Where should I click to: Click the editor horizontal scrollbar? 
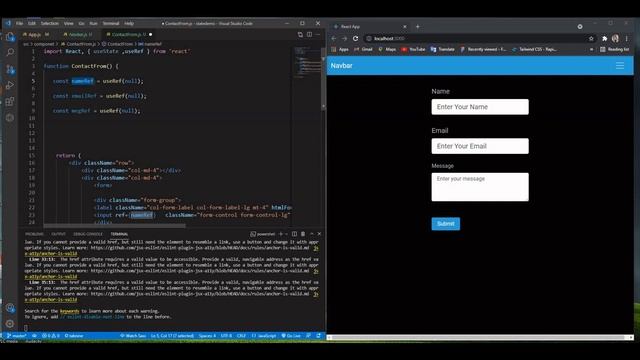pyautogui.click(x=114, y=226)
